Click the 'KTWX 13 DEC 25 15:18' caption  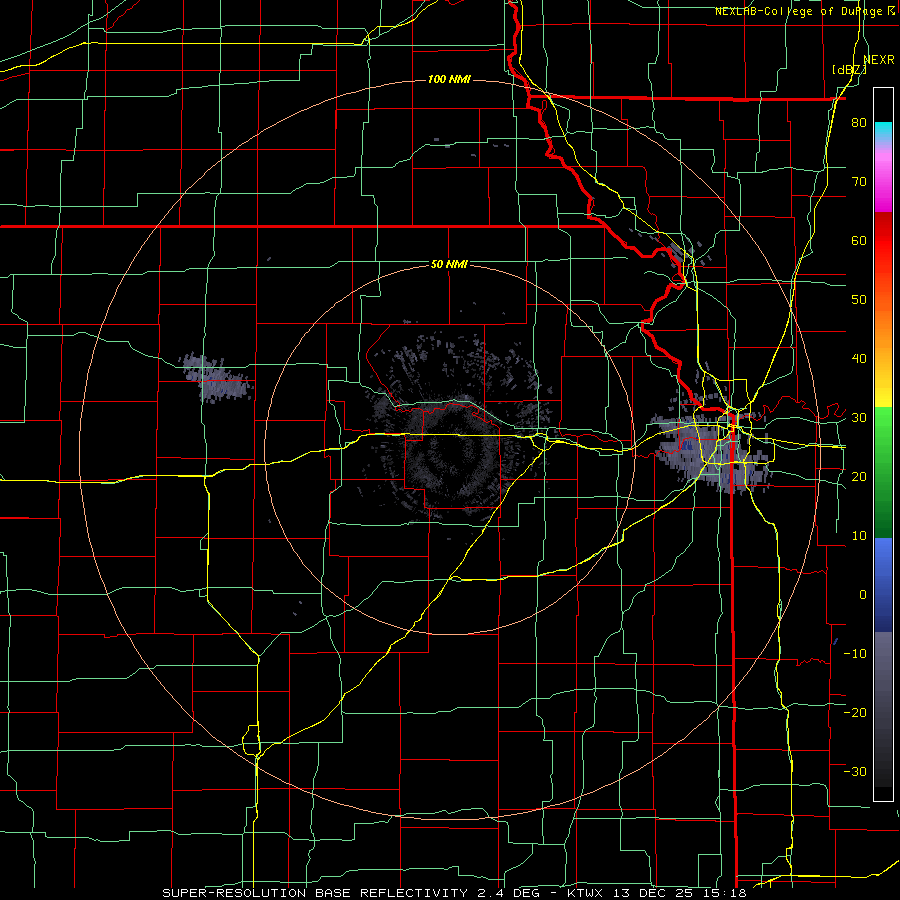657,893
